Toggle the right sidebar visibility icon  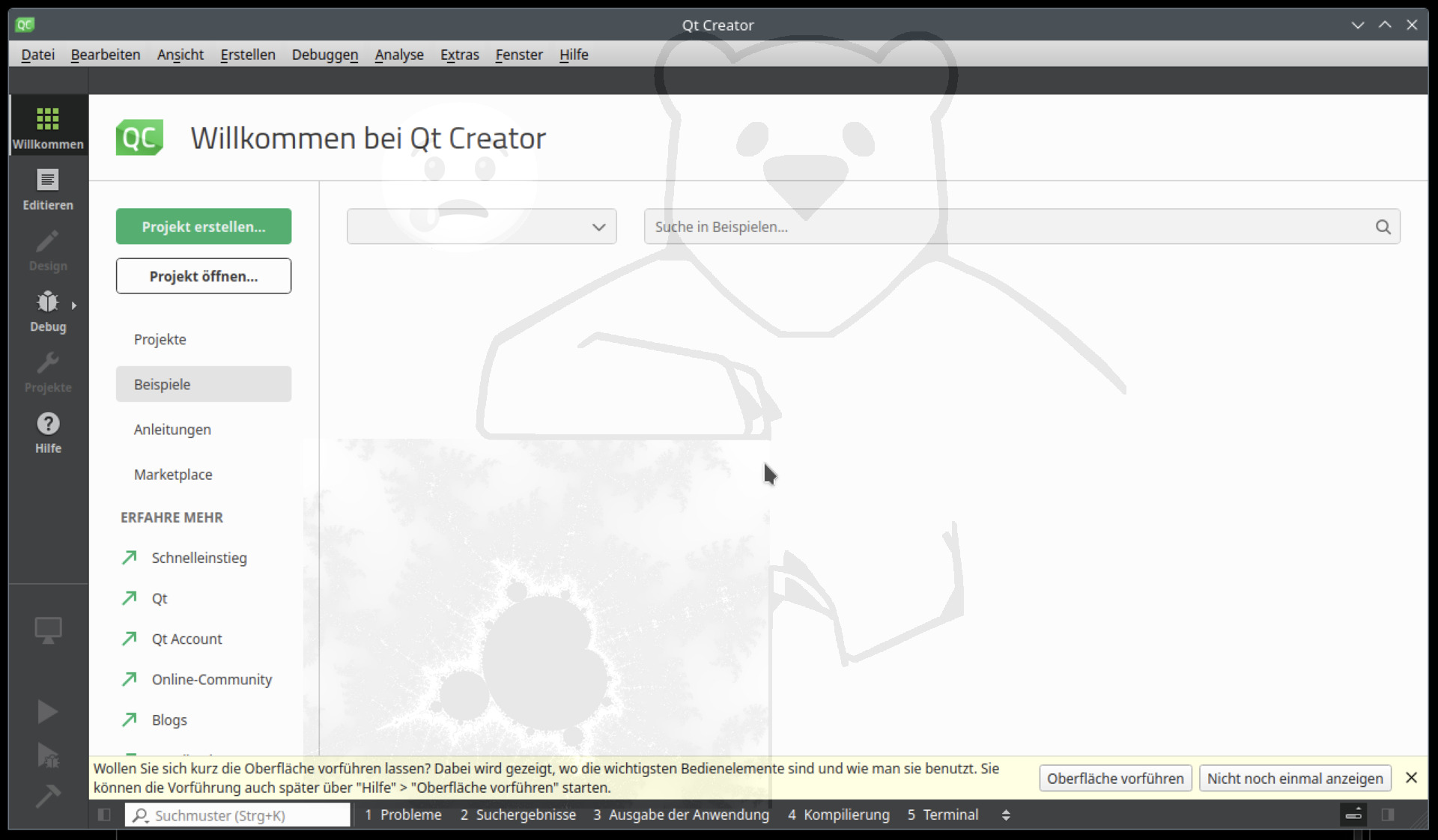1388,815
